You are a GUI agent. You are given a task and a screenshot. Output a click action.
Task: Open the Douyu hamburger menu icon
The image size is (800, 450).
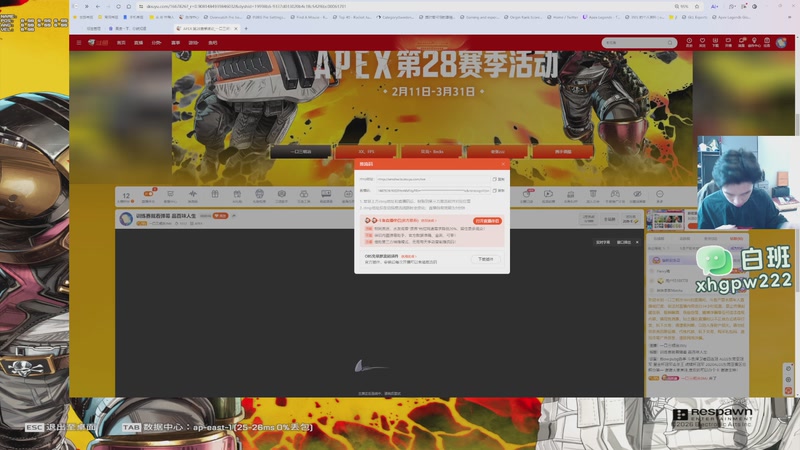coord(79,43)
